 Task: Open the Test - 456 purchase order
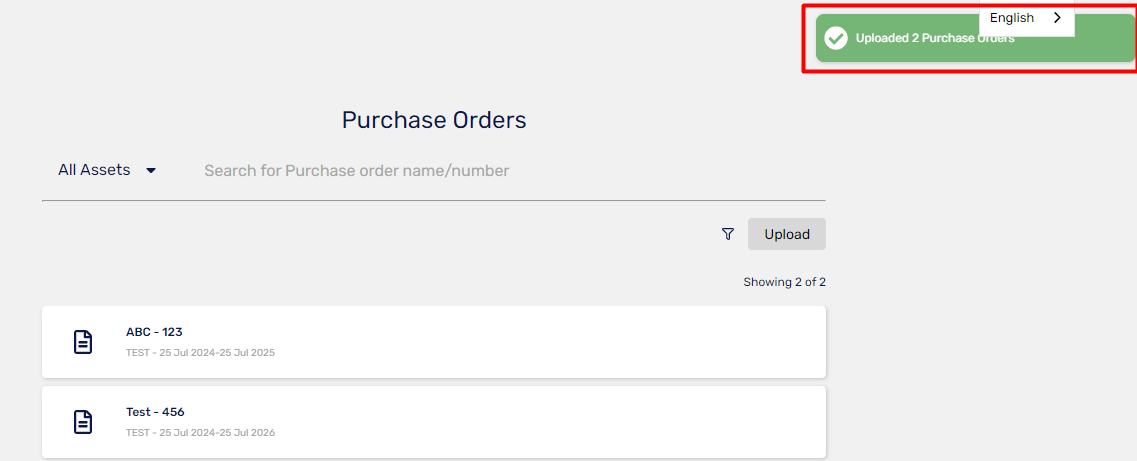point(155,412)
